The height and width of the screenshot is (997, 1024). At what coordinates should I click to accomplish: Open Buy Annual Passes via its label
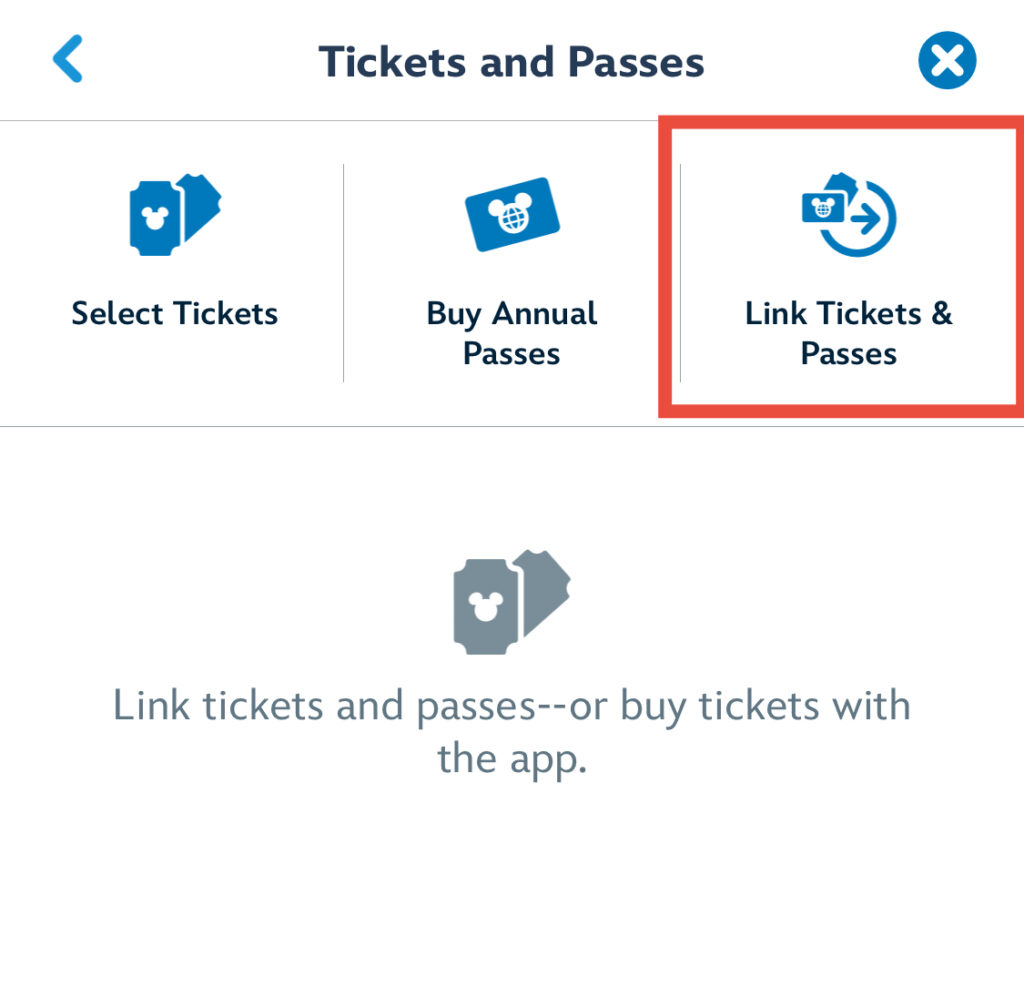click(x=512, y=333)
